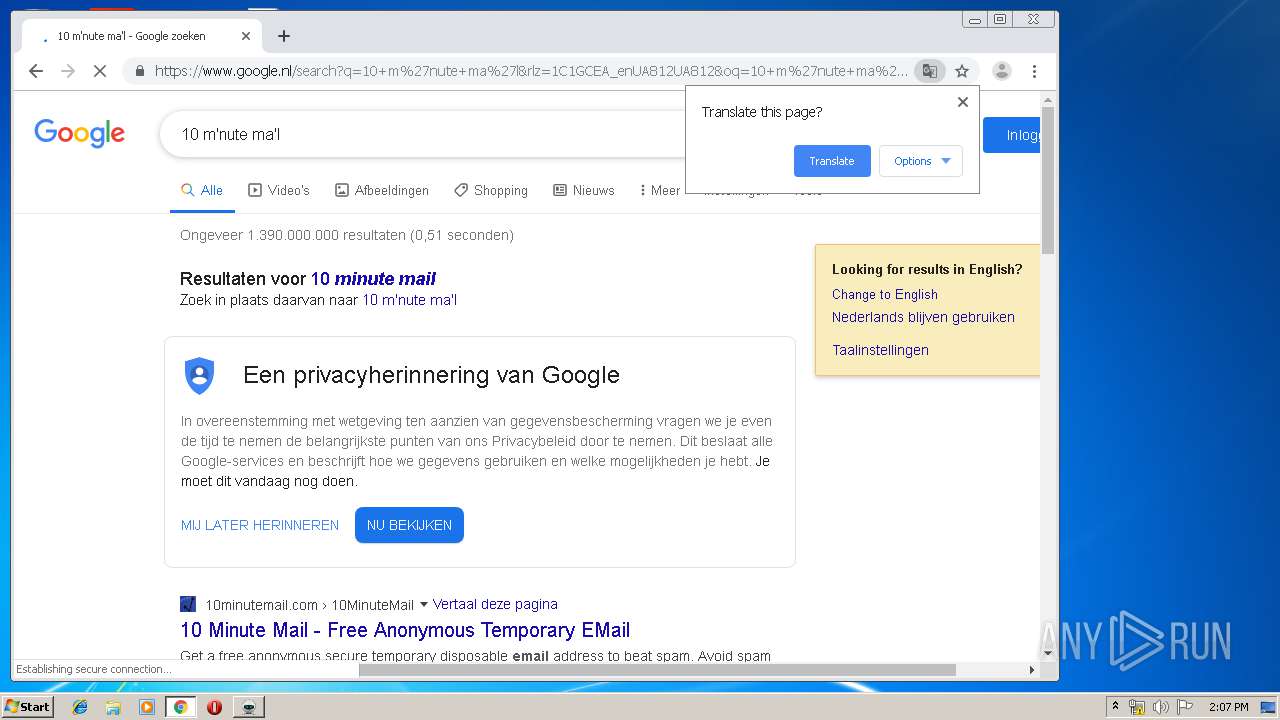The width and height of the screenshot is (1280, 720).
Task: Open a new tab with plus button
Action: coord(284,36)
